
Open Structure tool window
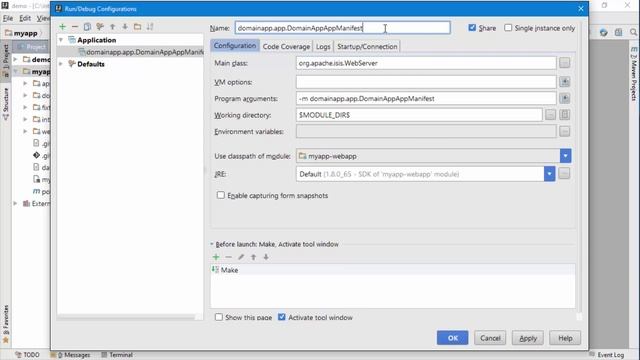pos(5,104)
